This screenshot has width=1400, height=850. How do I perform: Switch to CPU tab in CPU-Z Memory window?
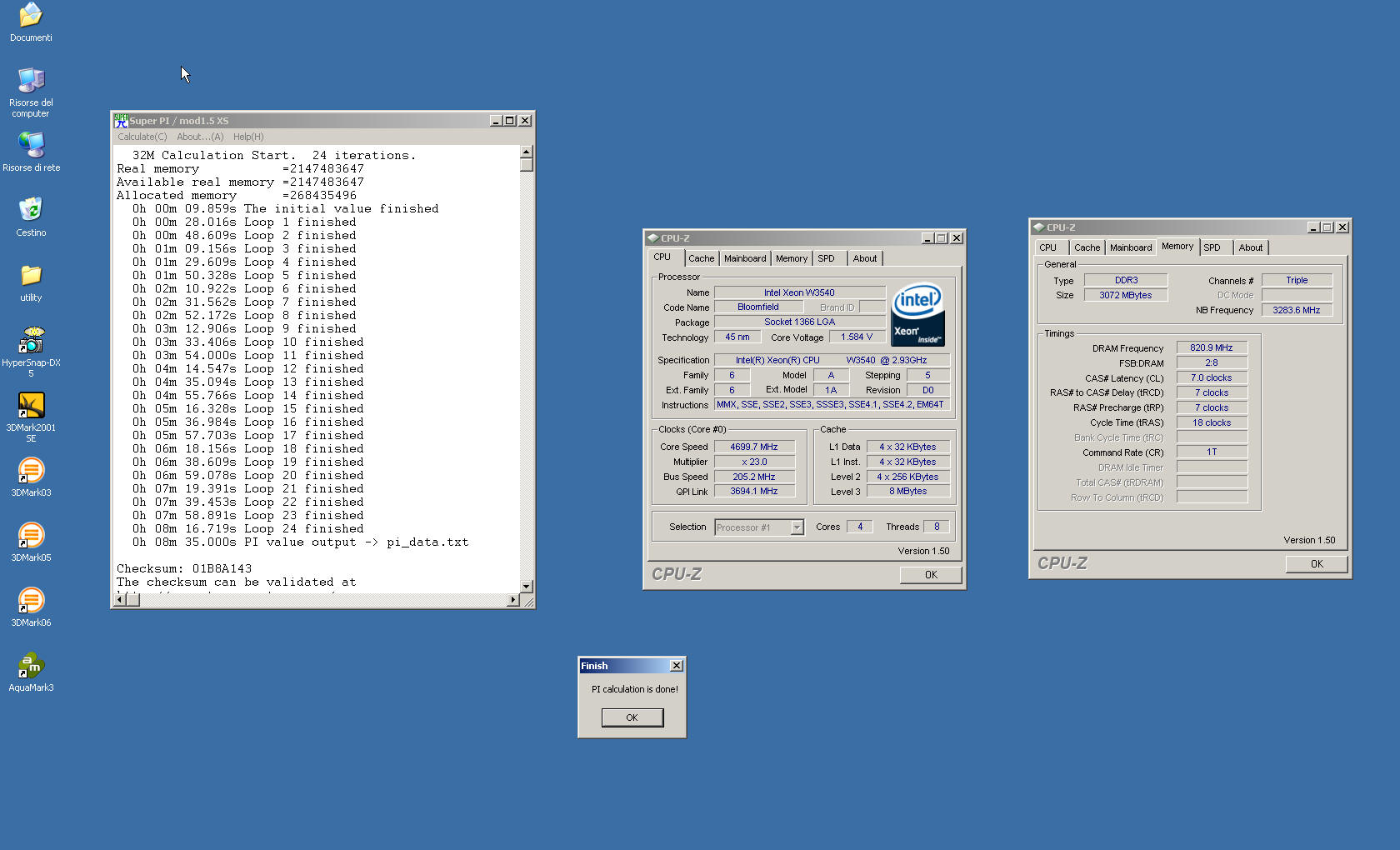(1048, 247)
